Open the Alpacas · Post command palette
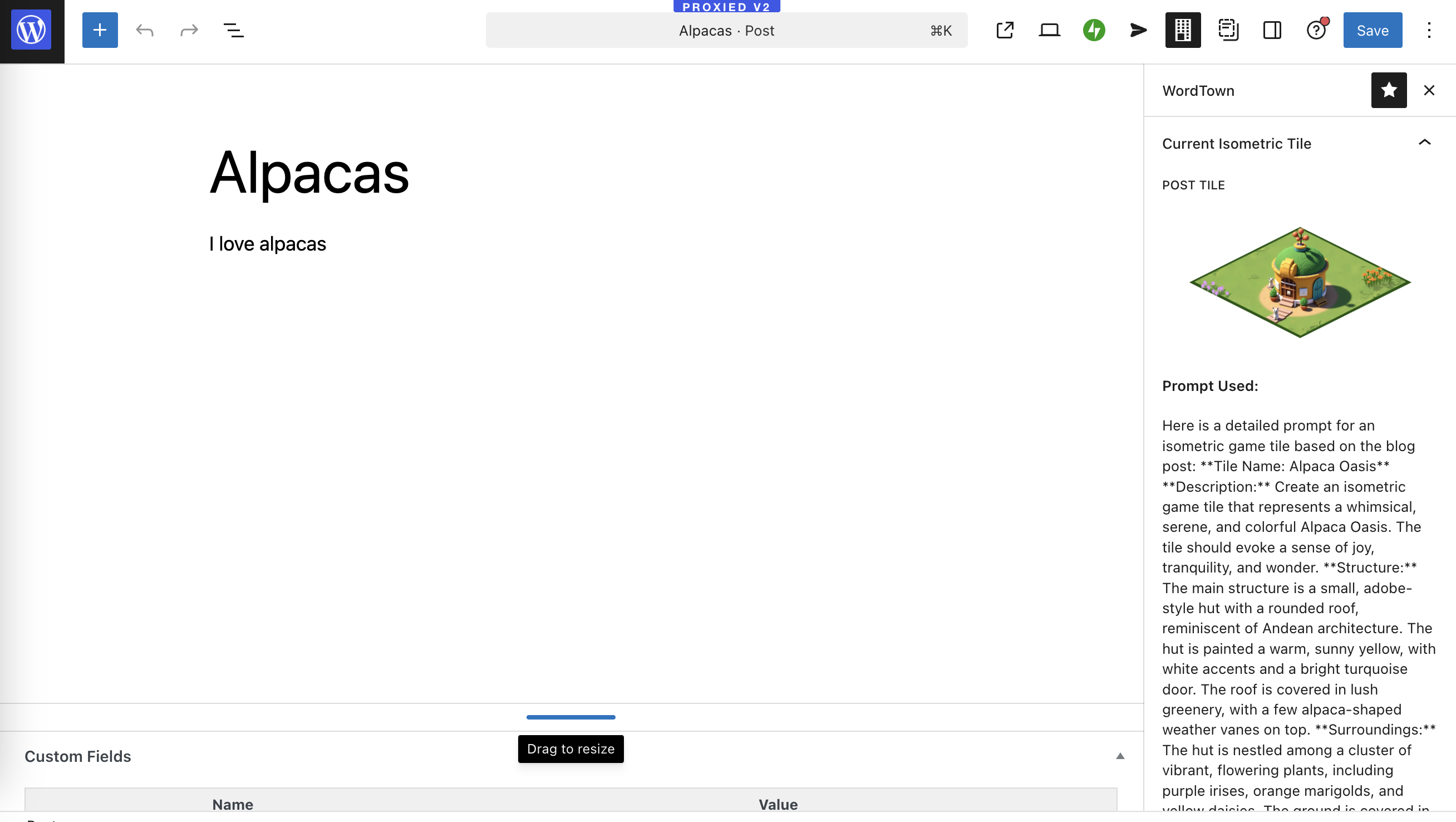 pyautogui.click(x=726, y=31)
